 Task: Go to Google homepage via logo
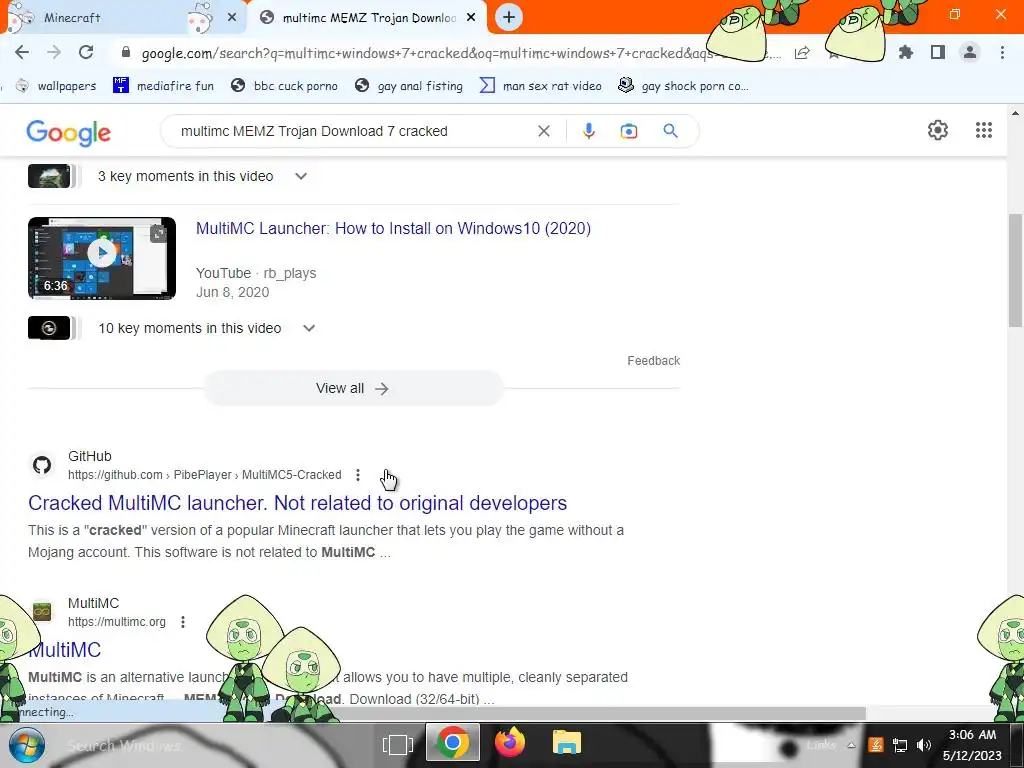69,133
